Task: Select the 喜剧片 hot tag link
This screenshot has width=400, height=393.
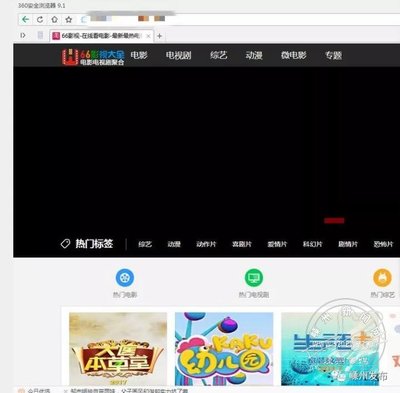Action: (242, 244)
